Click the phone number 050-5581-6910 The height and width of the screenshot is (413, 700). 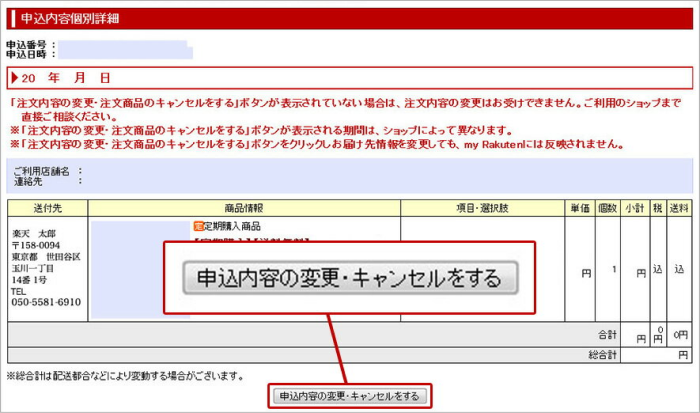pos(48,302)
